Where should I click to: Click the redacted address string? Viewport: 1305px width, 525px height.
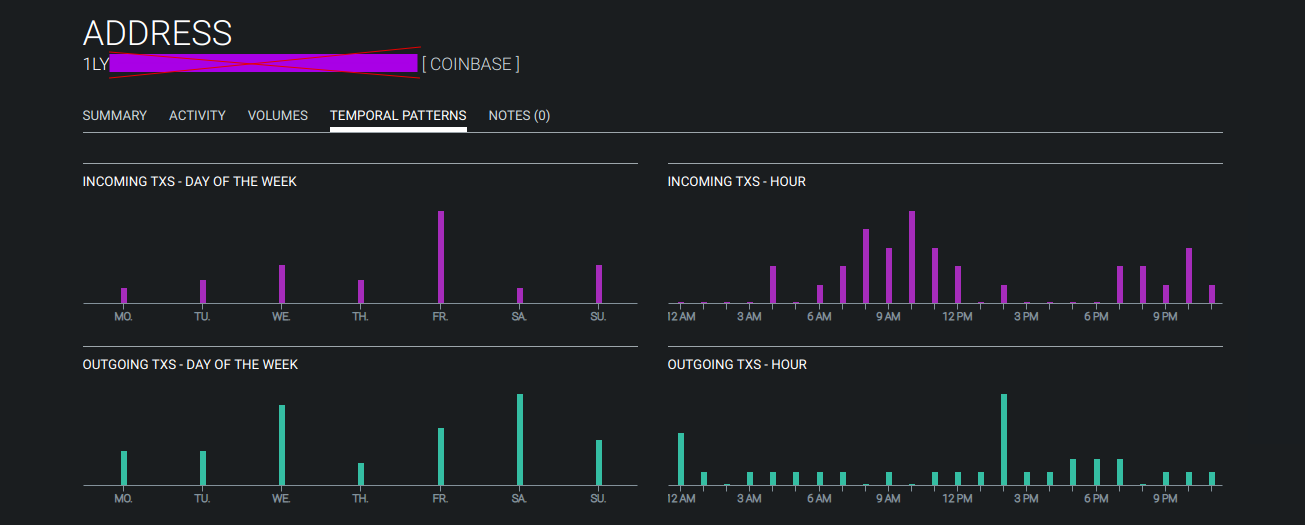(263, 64)
